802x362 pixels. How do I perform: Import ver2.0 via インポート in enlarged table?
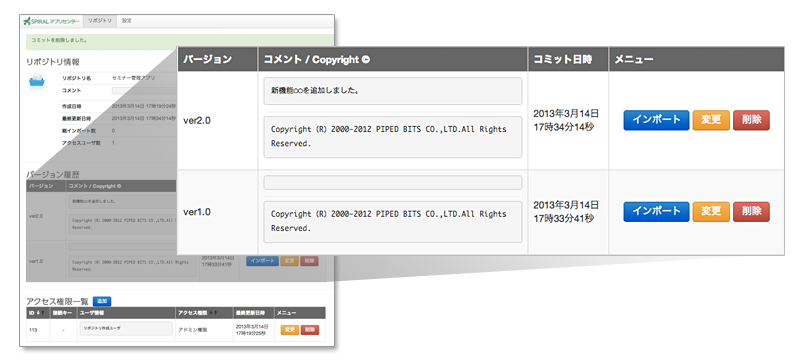656,120
